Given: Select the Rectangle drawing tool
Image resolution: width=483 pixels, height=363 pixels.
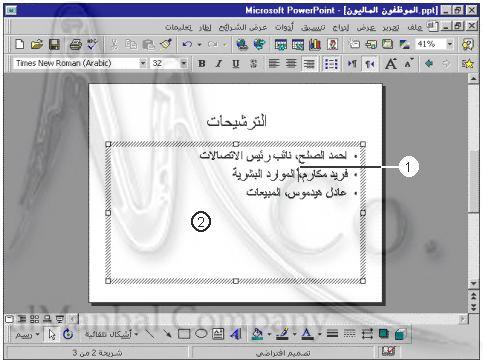Looking at the screenshot, I should 184,334.
